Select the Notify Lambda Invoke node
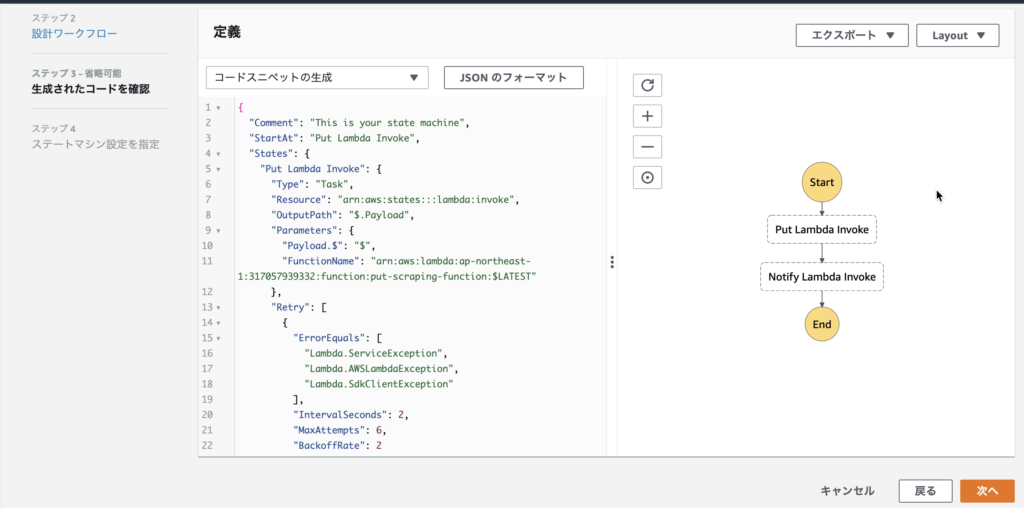The height and width of the screenshot is (508, 1024). pos(822,277)
